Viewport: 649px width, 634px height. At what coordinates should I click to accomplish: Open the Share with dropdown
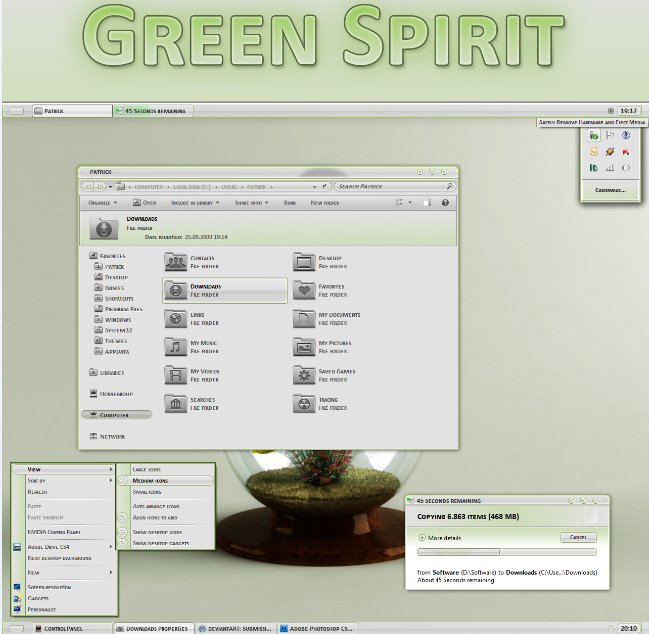(x=252, y=203)
